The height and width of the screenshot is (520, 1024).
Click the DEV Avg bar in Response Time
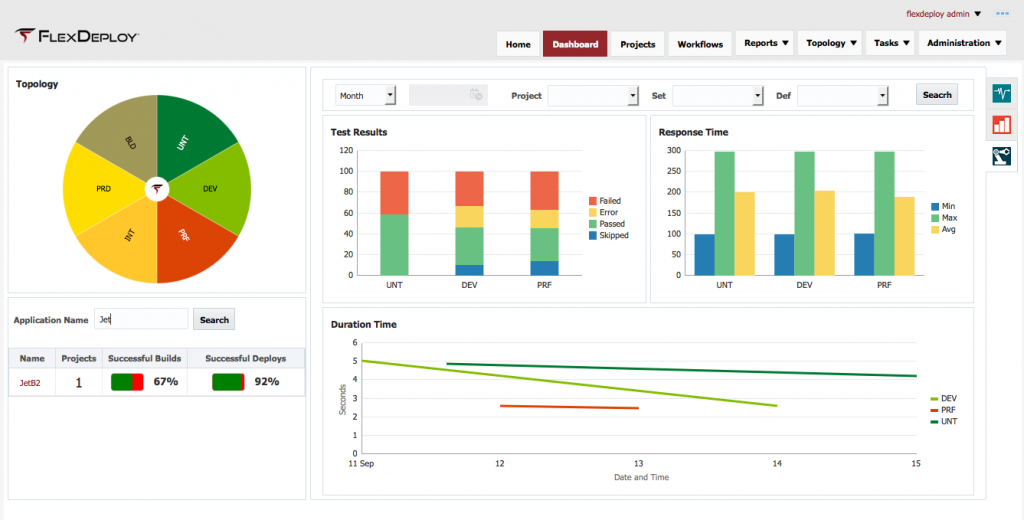[824, 233]
